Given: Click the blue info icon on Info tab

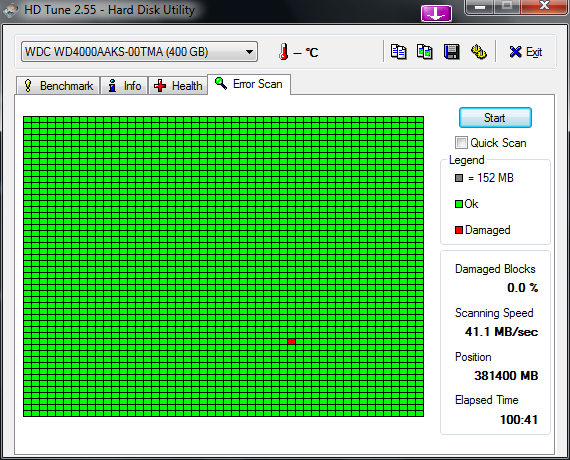Looking at the screenshot, I should pyautogui.click(x=112, y=85).
